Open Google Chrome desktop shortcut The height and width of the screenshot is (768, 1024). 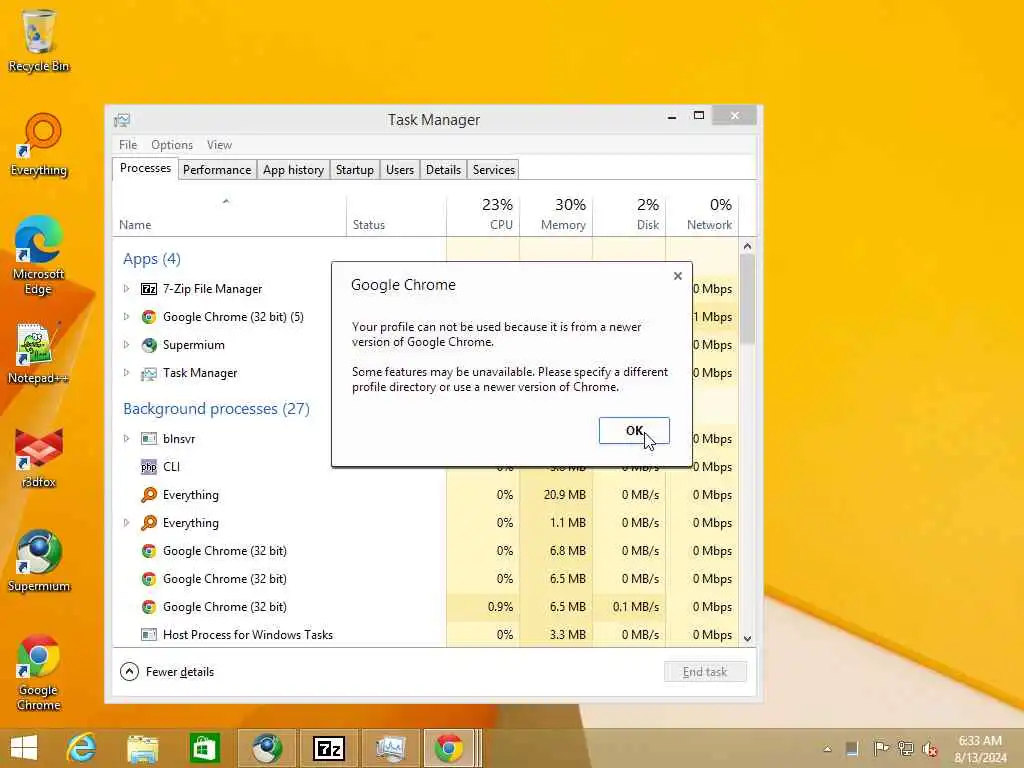[x=39, y=673]
